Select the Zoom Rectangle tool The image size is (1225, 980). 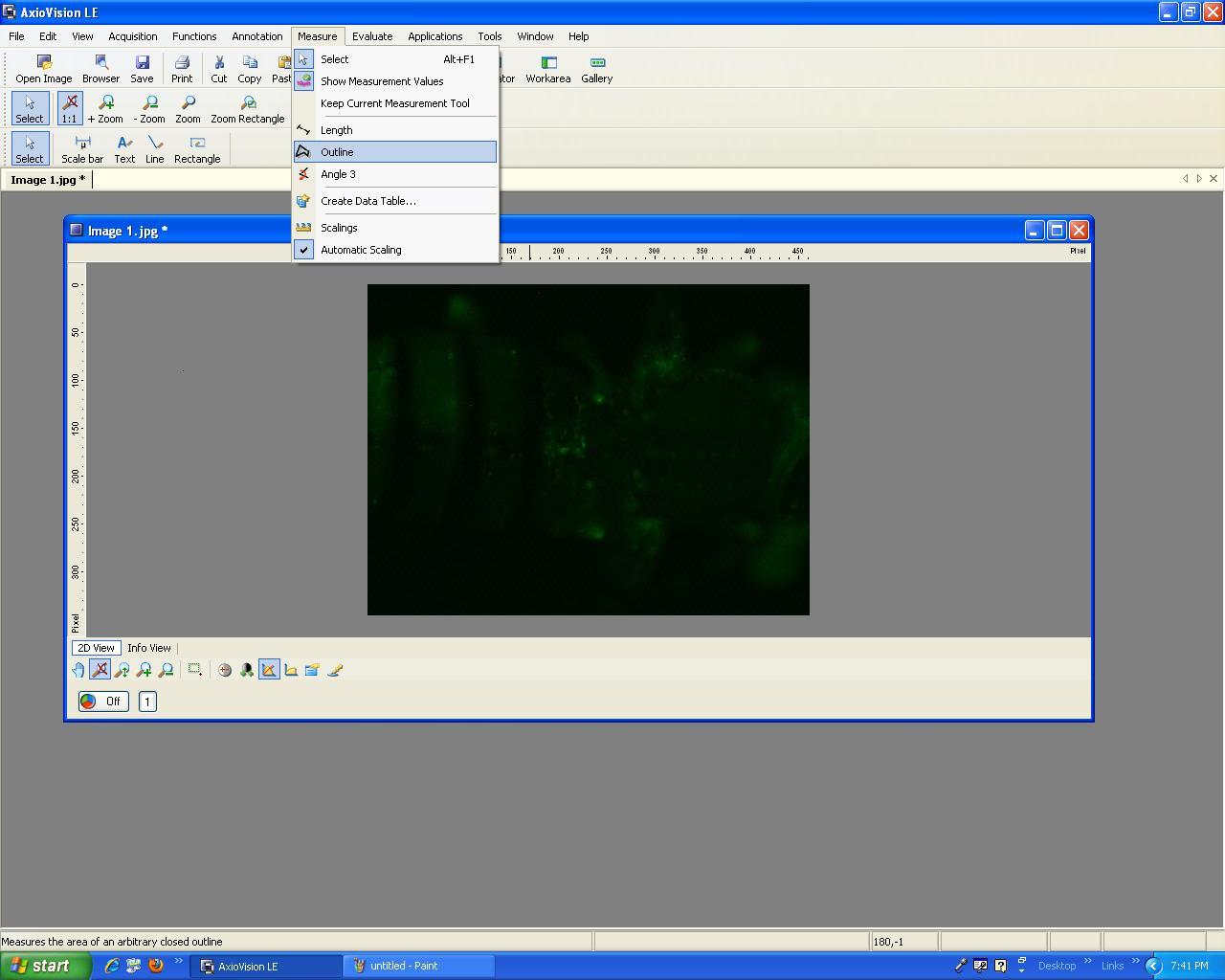247,109
